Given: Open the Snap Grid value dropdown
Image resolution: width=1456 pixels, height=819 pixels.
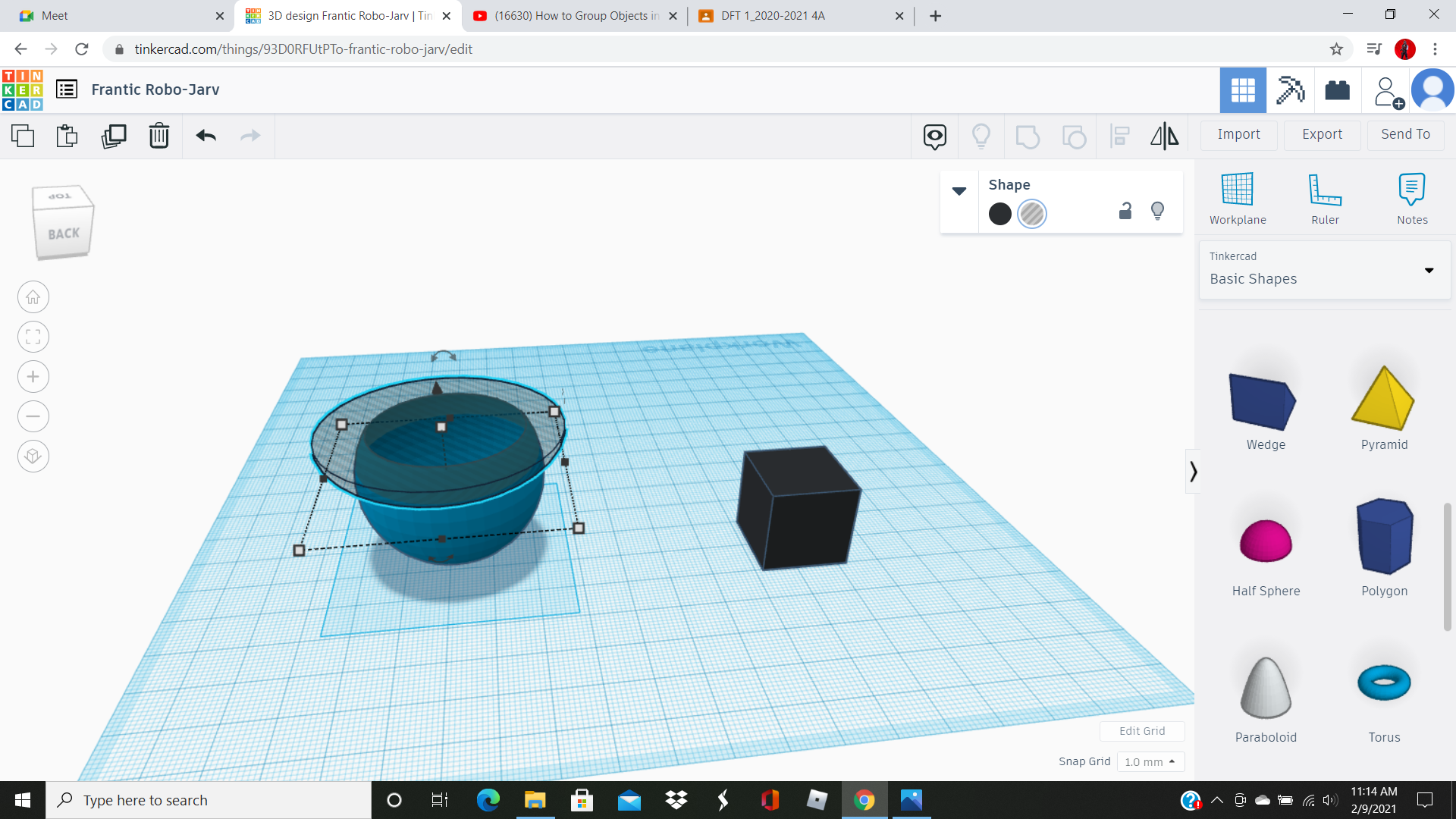Looking at the screenshot, I should click(x=1150, y=761).
